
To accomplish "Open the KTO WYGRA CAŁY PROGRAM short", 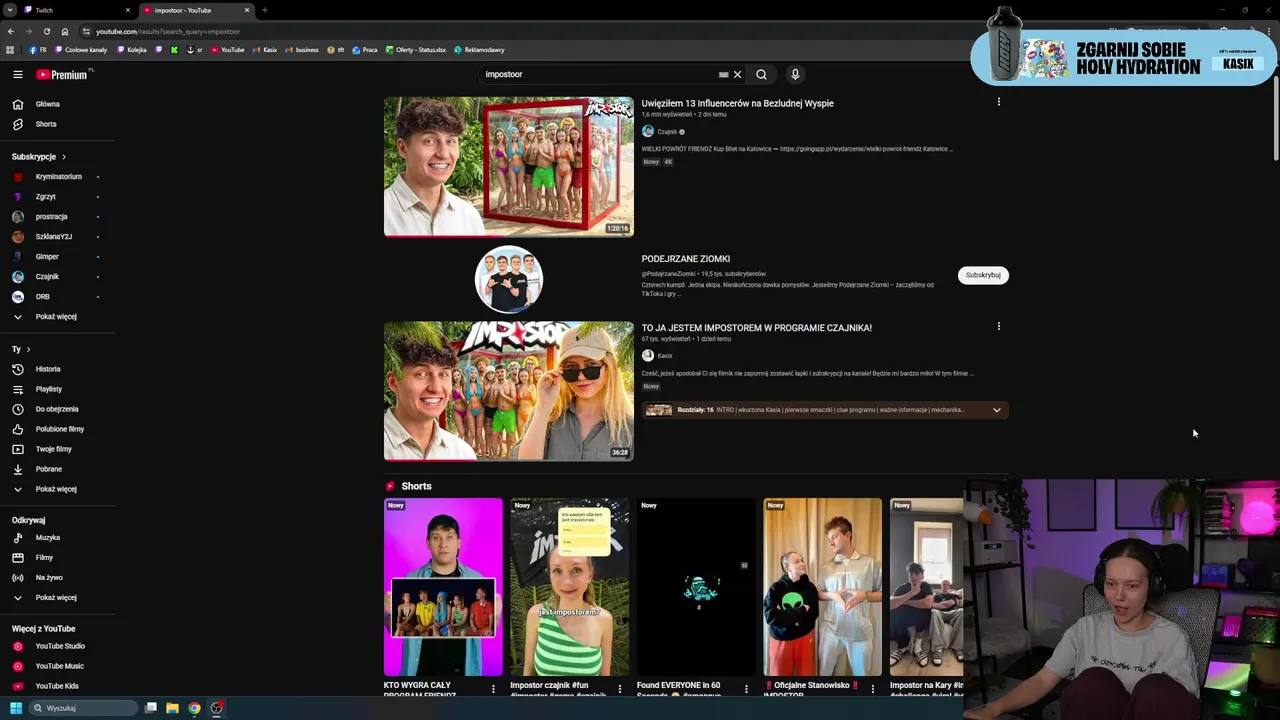I will coord(443,587).
